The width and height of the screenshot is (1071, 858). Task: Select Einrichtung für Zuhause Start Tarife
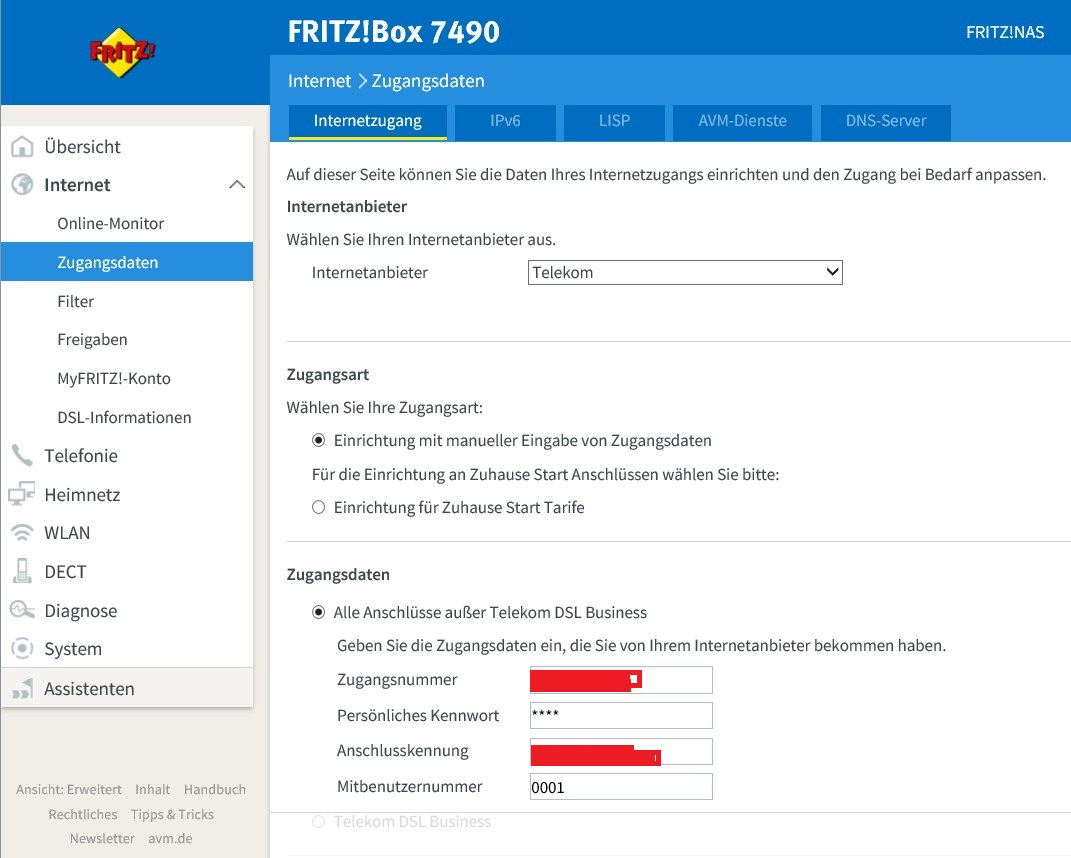point(318,507)
